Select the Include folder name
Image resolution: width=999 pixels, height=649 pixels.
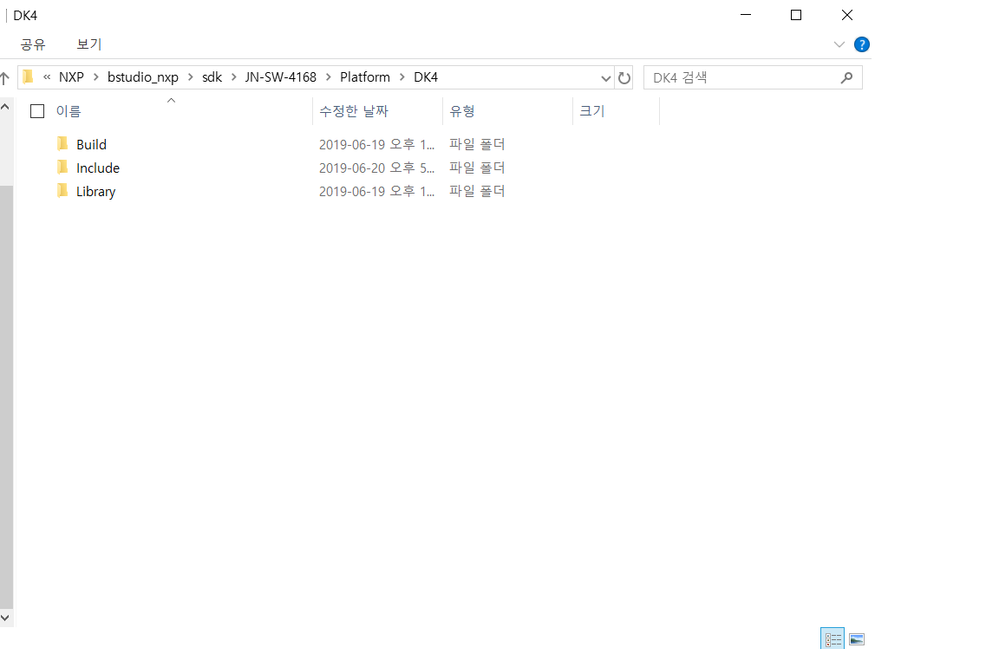tap(98, 168)
